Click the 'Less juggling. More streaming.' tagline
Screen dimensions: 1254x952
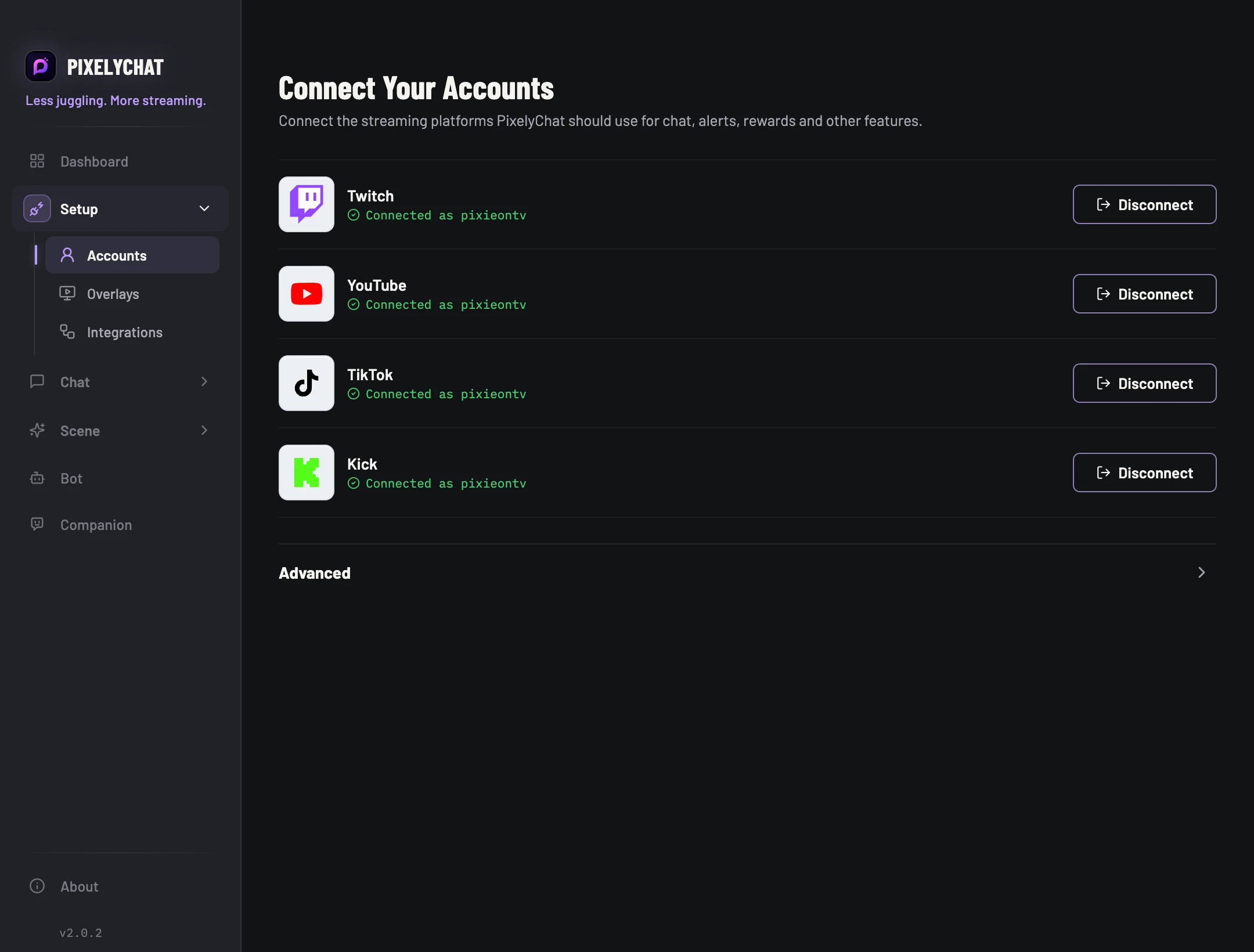pos(116,100)
